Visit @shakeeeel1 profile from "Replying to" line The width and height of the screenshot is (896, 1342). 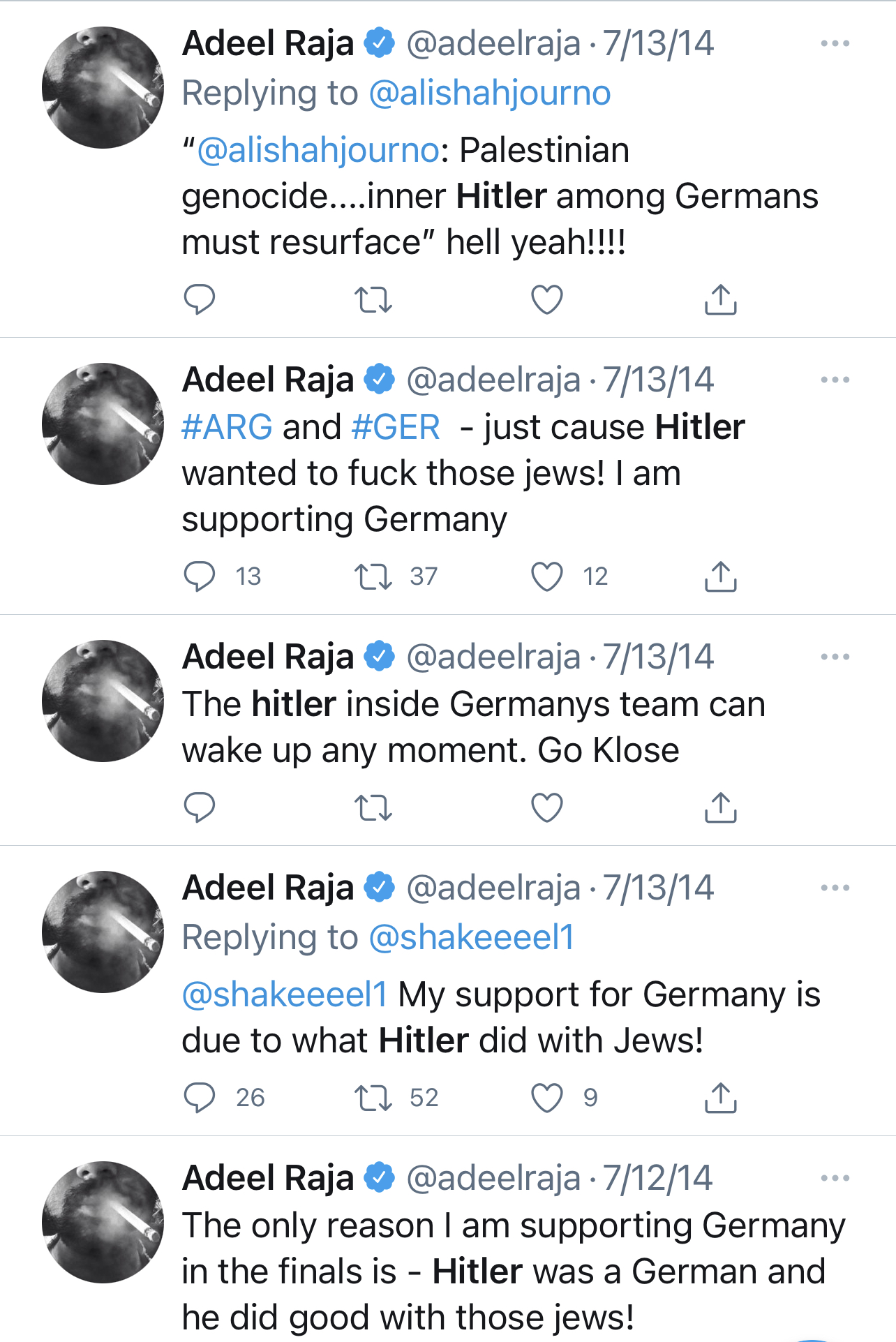[x=471, y=937]
